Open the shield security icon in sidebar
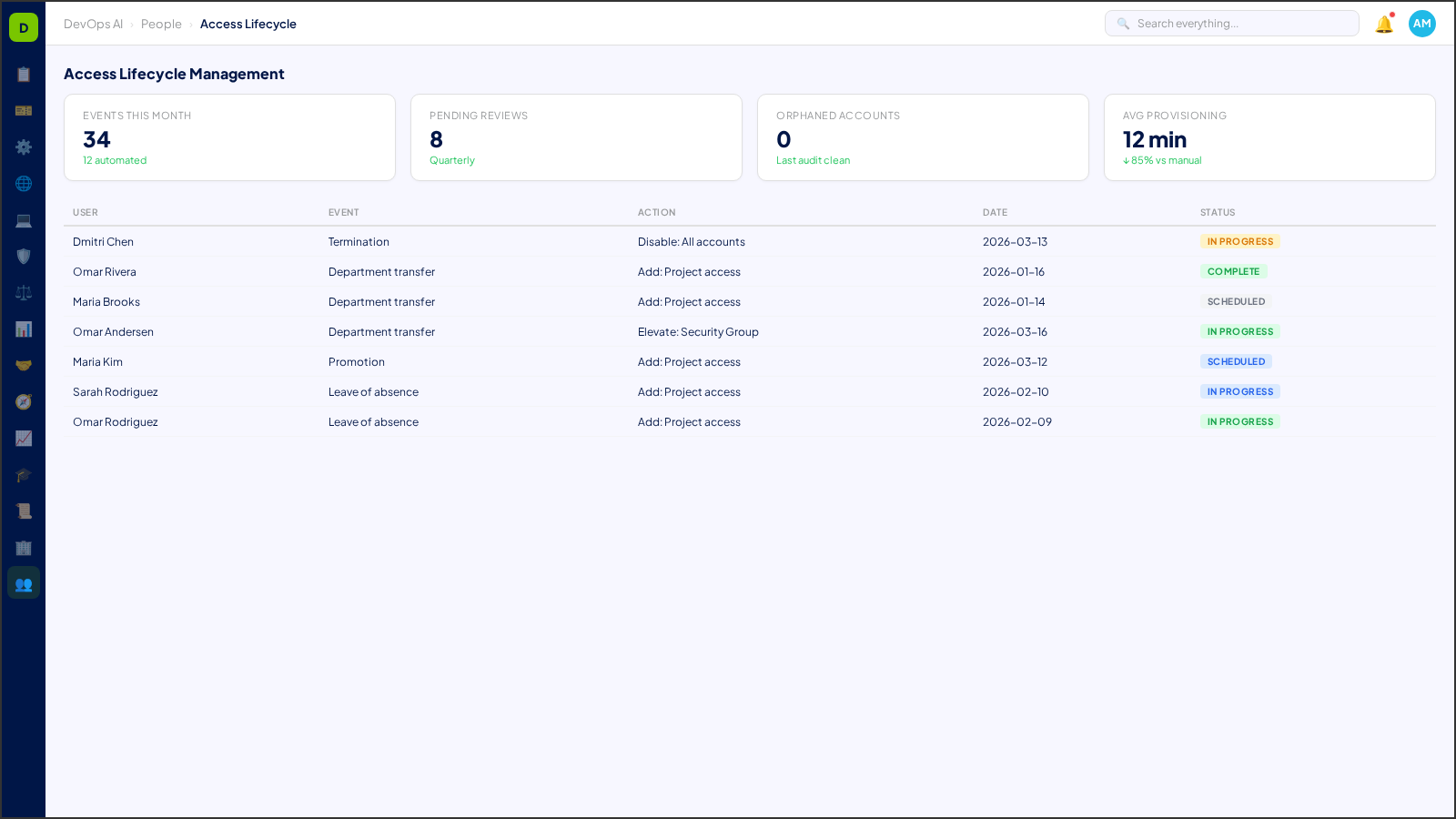 pyautogui.click(x=24, y=257)
